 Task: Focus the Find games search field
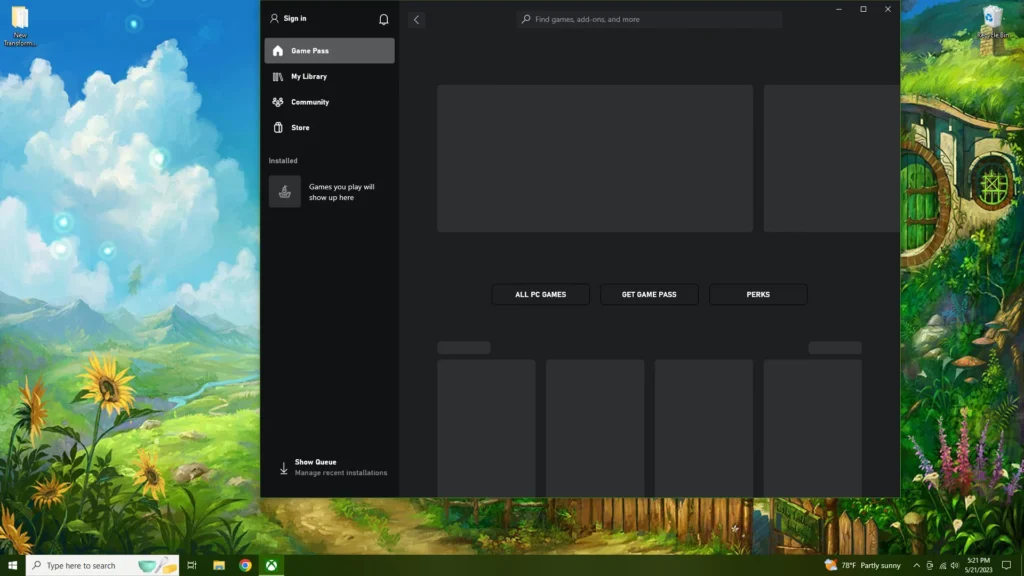point(649,20)
